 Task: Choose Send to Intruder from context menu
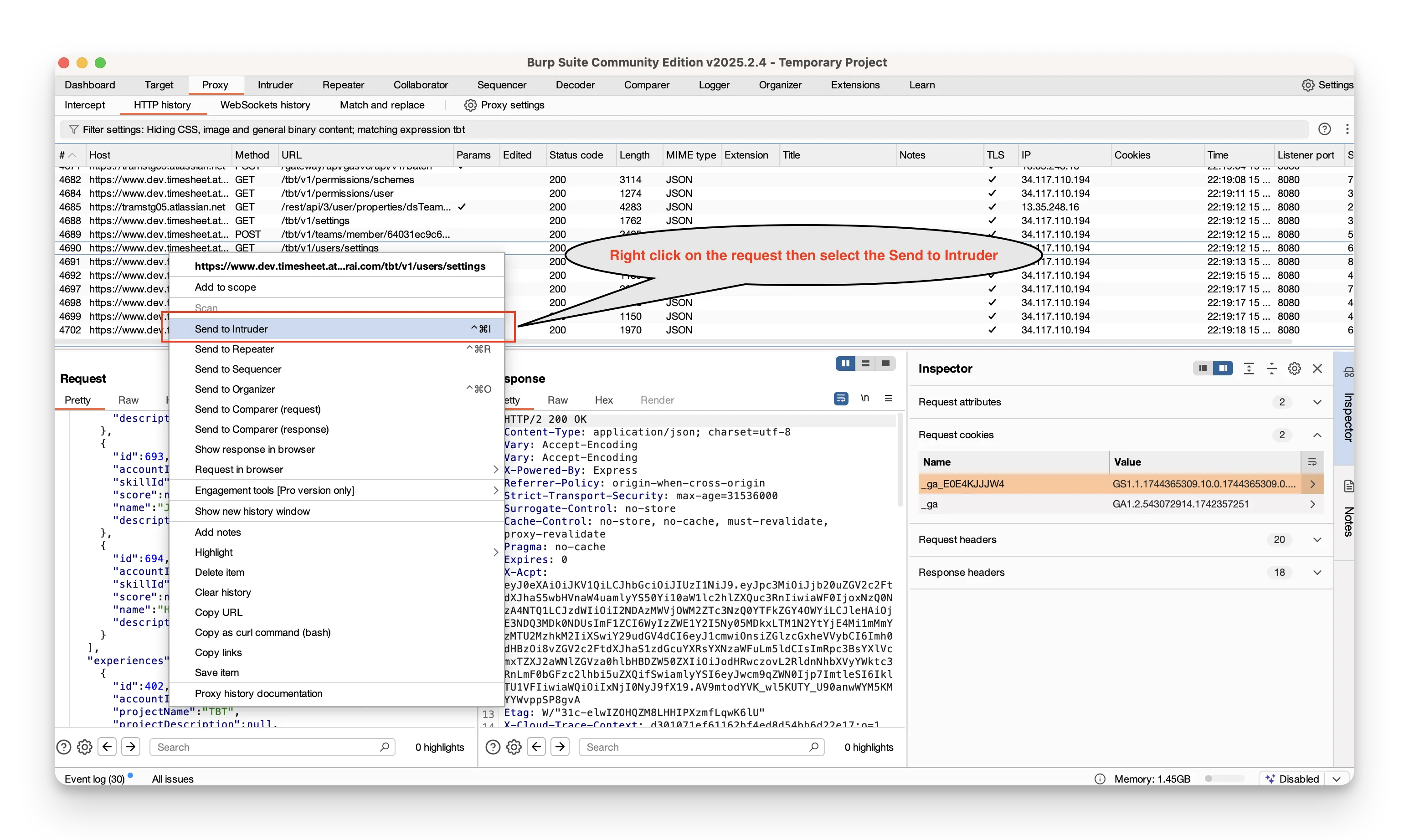point(336,329)
